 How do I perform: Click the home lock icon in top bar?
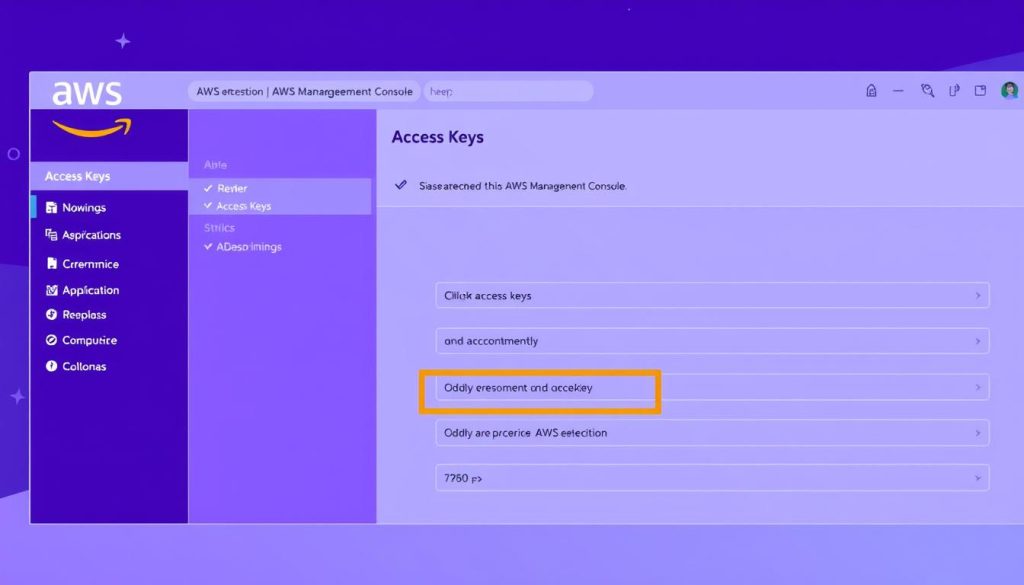pos(871,91)
